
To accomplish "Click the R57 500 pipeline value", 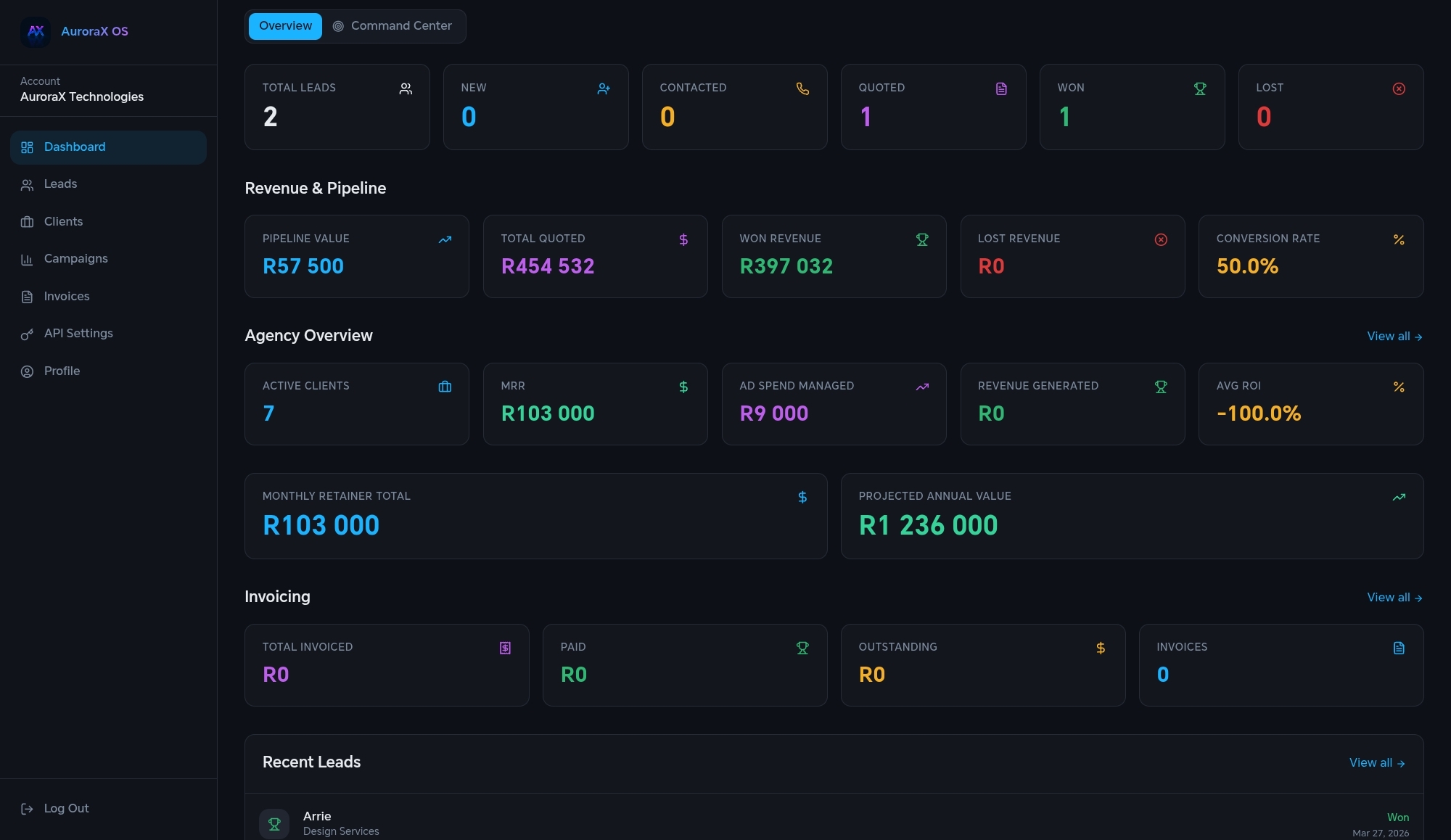I will (x=303, y=266).
